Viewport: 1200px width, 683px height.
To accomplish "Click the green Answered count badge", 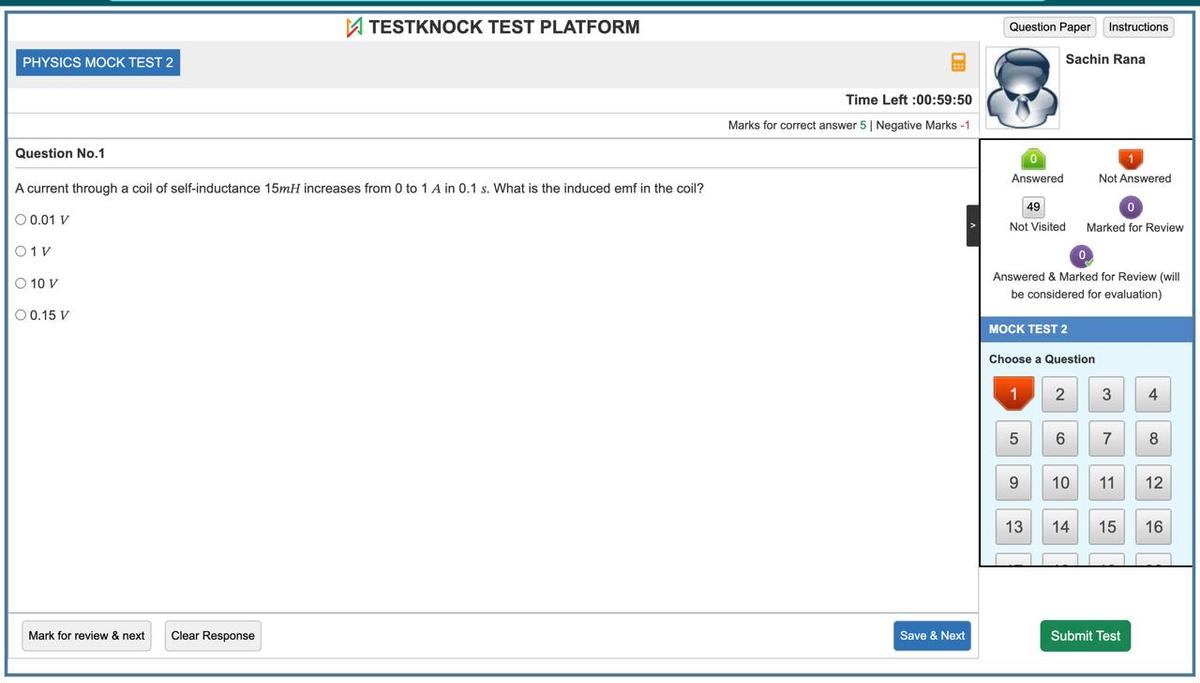I will click(1033, 158).
